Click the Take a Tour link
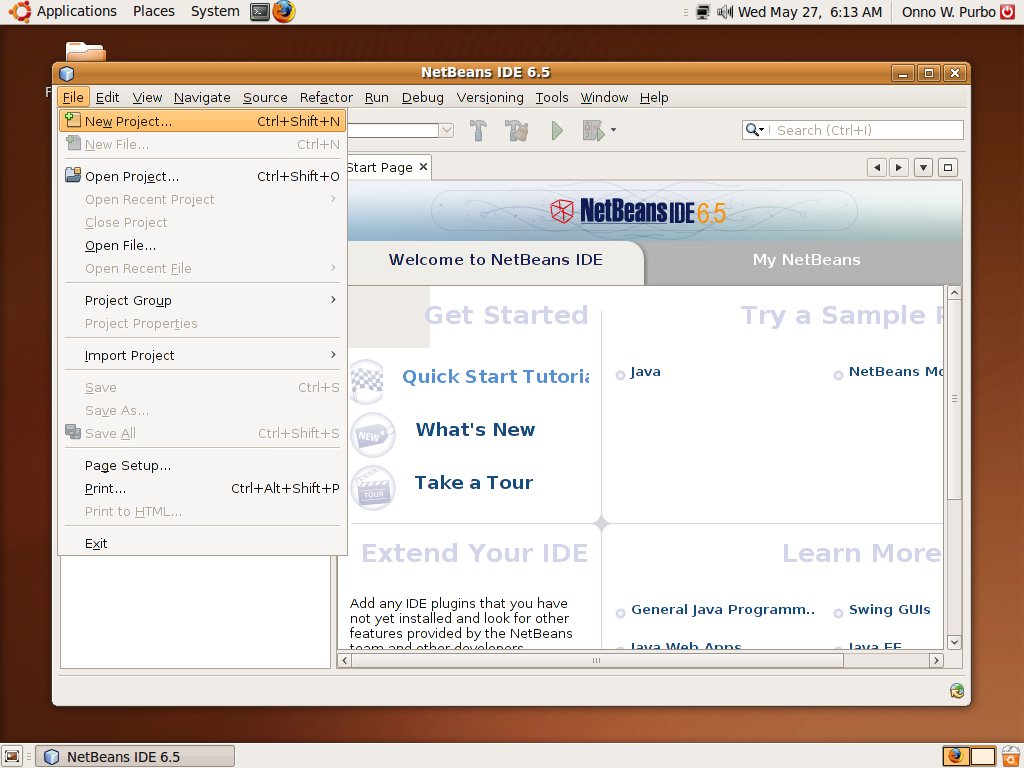This screenshot has height=768, width=1024. (x=473, y=483)
